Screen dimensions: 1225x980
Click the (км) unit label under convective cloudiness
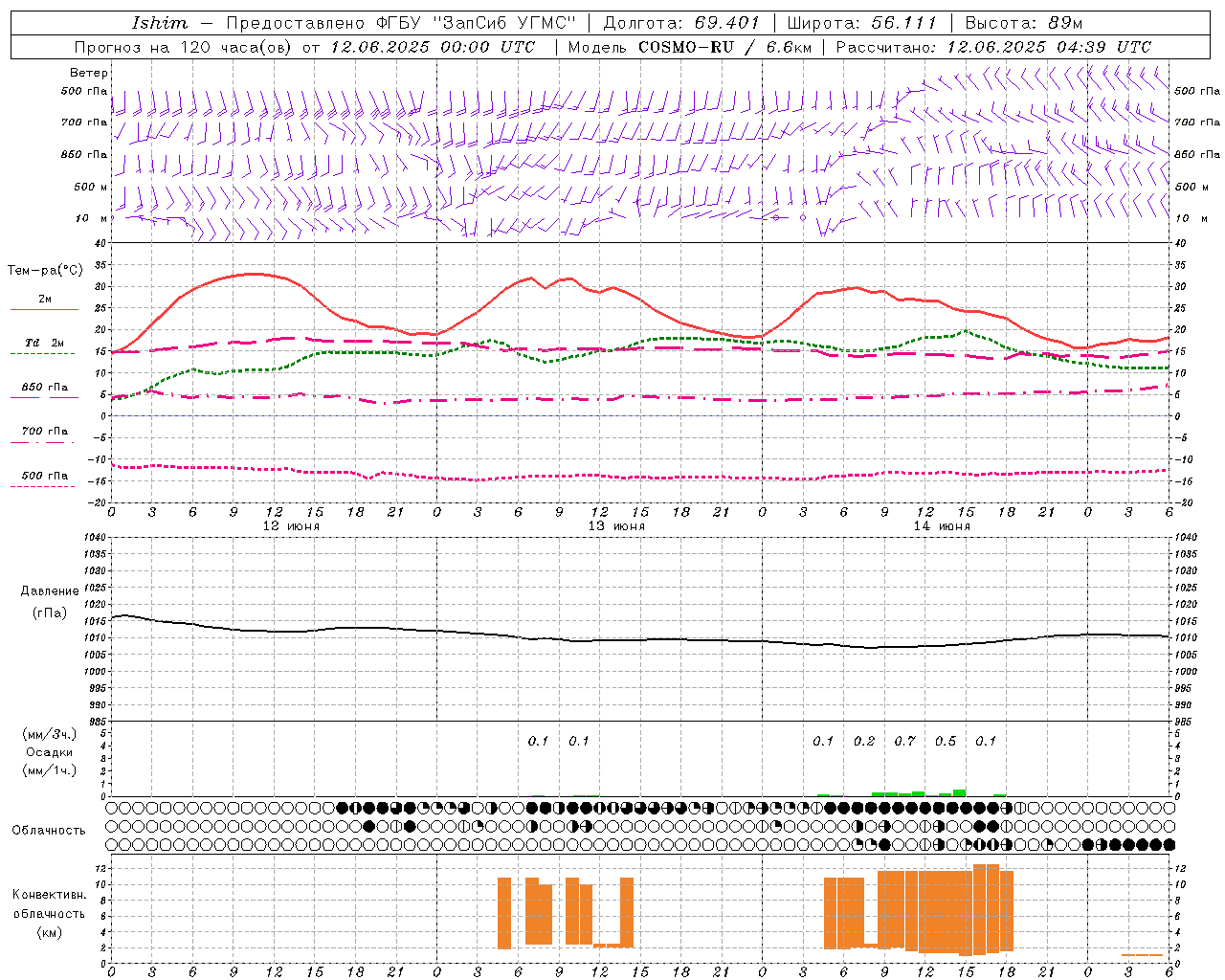point(49,932)
